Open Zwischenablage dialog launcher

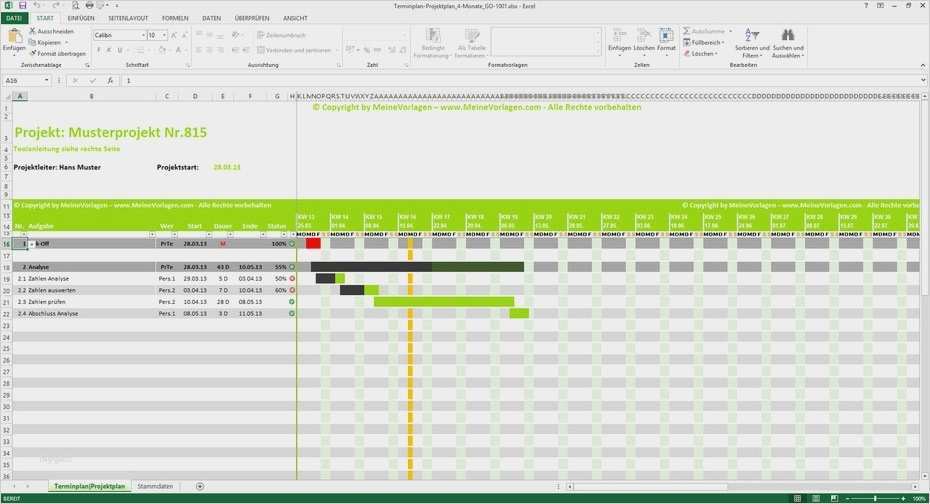pyautogui.click(x=87, y=65)
